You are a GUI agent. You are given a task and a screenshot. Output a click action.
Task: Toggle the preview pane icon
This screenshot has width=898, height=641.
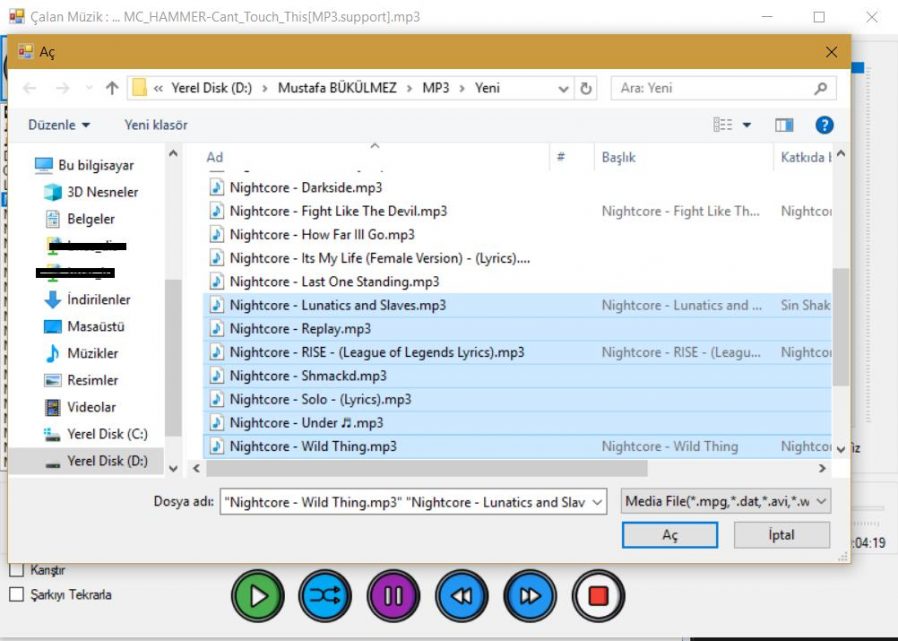(x=782, y=124)
